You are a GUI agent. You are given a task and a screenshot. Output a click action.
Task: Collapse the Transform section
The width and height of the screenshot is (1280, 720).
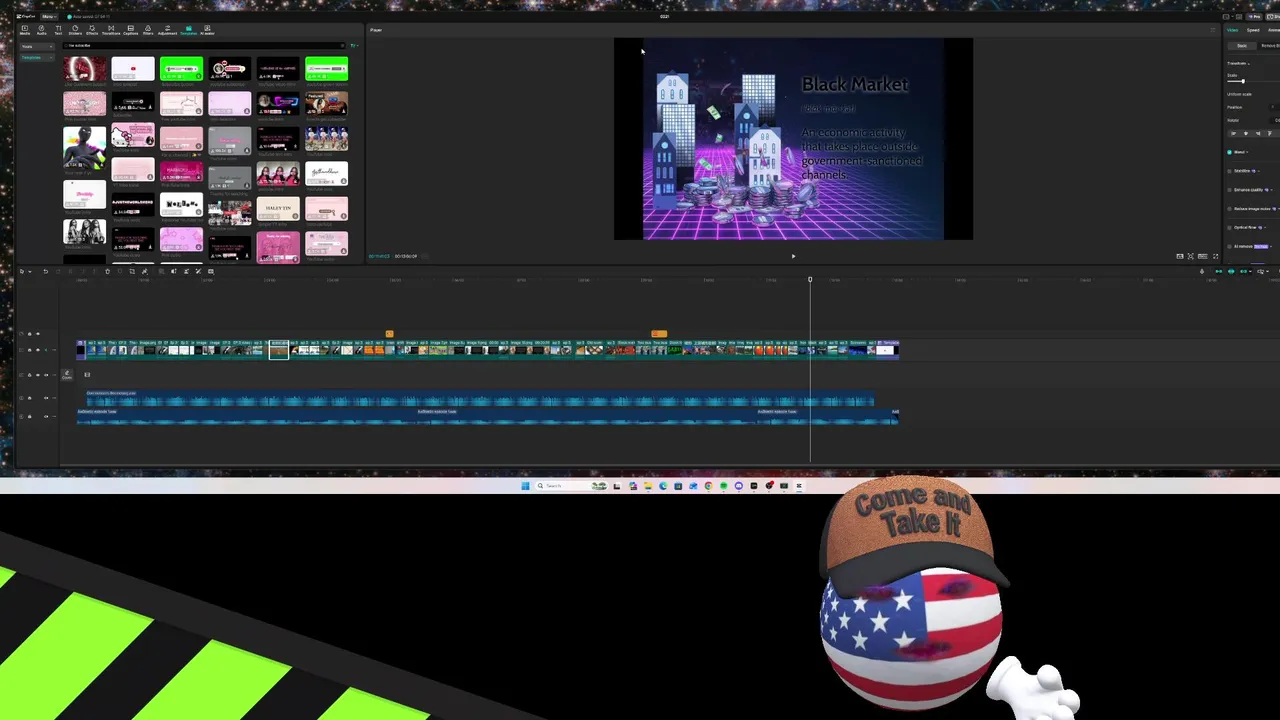point(1248,64)
